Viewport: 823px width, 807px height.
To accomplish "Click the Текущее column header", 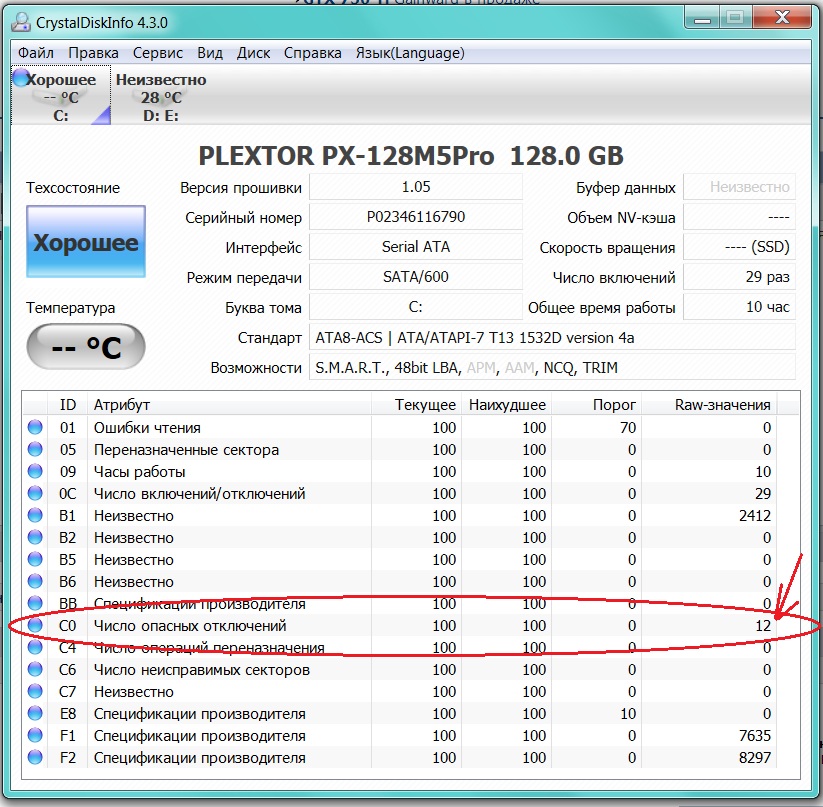I will 416,405.
